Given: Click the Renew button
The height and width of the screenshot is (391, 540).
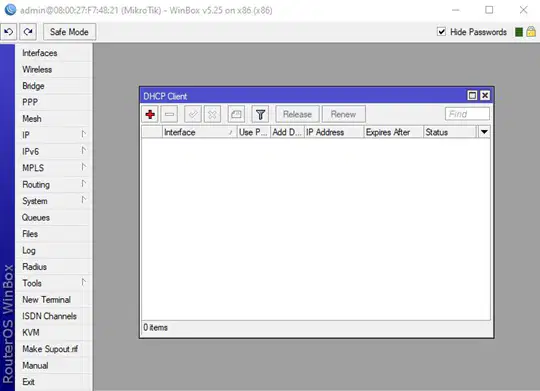Looking at the screenshot, I should tap(343, 114).
